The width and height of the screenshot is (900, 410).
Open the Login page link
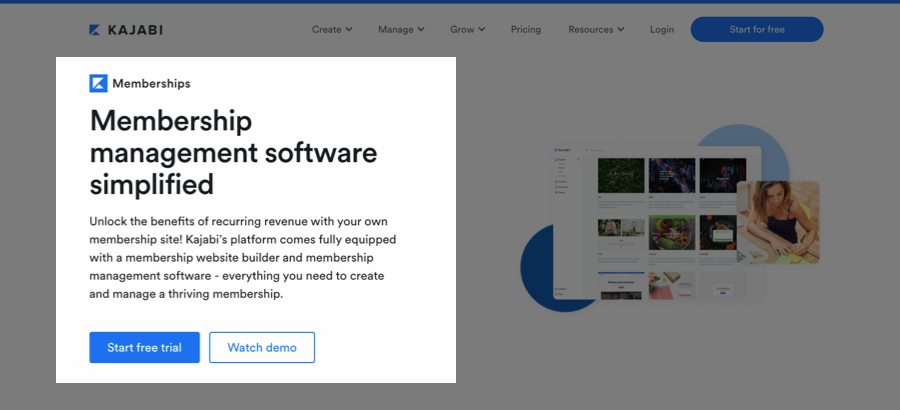pyautogui.click(x=662, y=29)
